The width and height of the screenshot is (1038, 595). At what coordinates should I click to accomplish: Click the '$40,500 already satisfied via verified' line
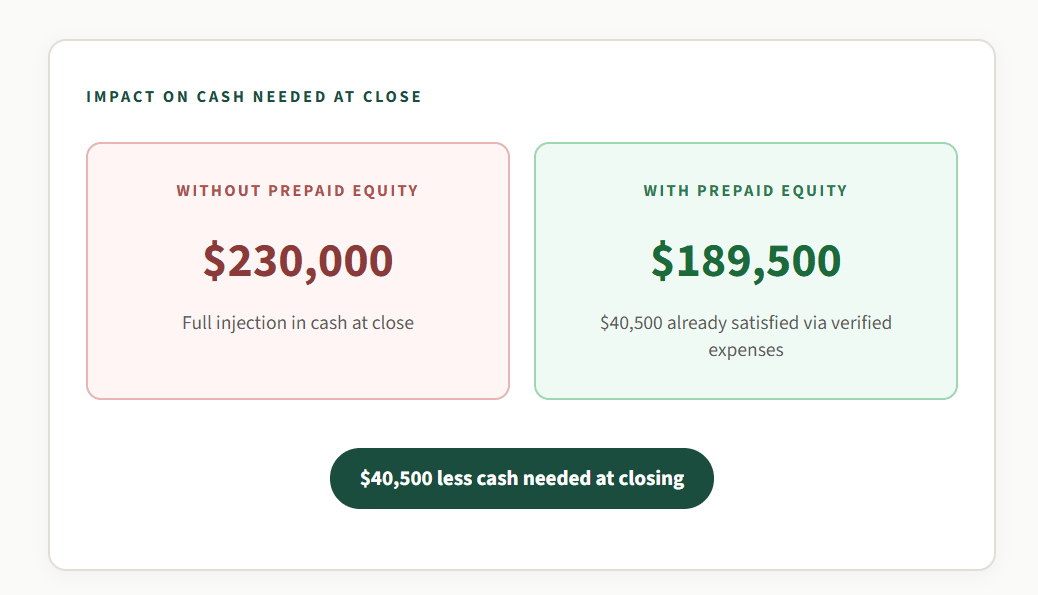(x=745, y=323)
